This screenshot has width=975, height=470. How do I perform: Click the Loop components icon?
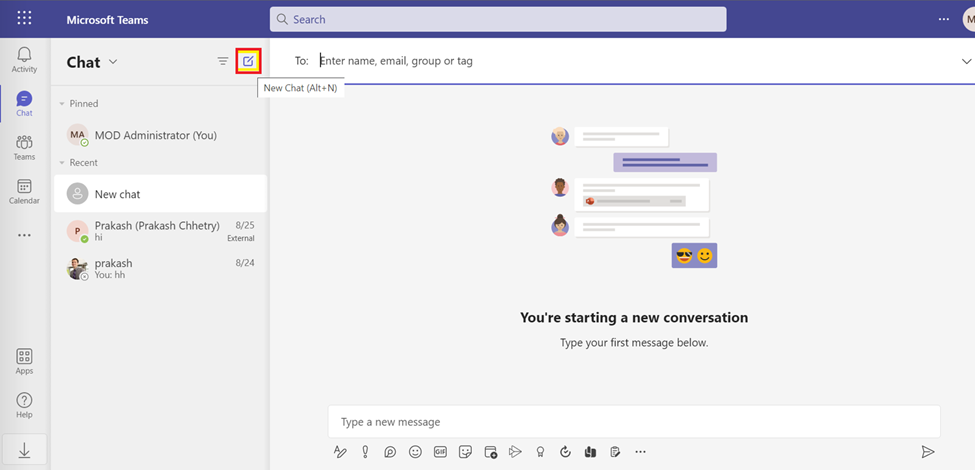[x=390, y=452]
